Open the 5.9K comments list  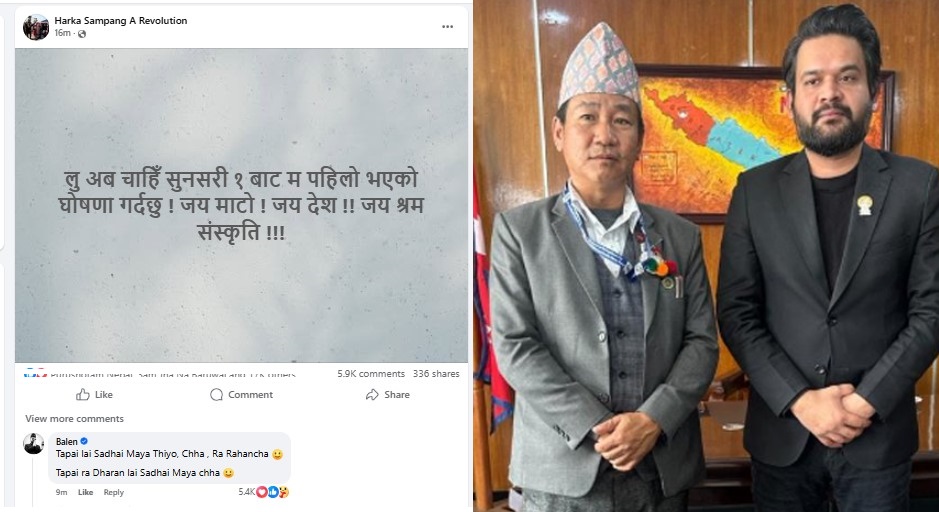tap(371, 374)
